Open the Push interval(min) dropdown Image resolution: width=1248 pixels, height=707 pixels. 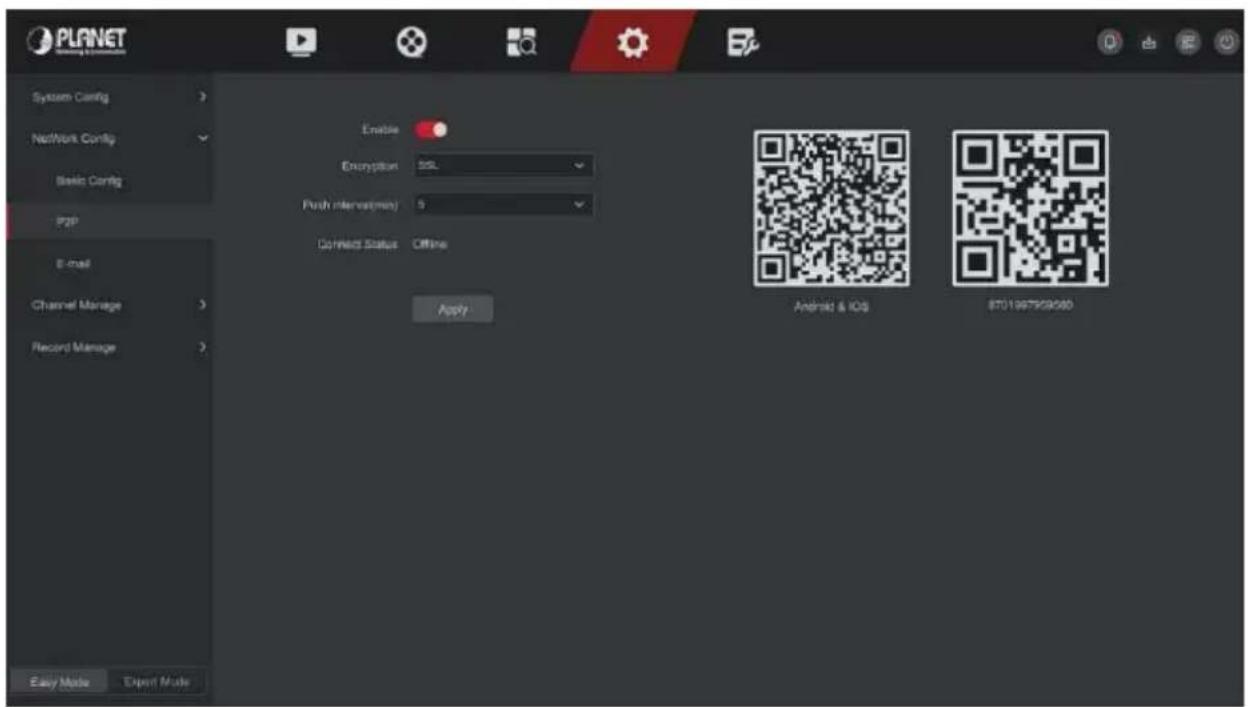pos(503,205)
